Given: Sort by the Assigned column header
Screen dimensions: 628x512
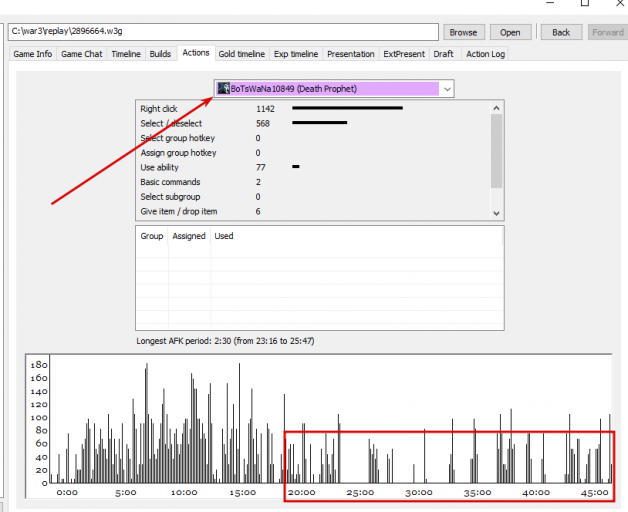Looking at the screenshot, I should click(189, 236).
